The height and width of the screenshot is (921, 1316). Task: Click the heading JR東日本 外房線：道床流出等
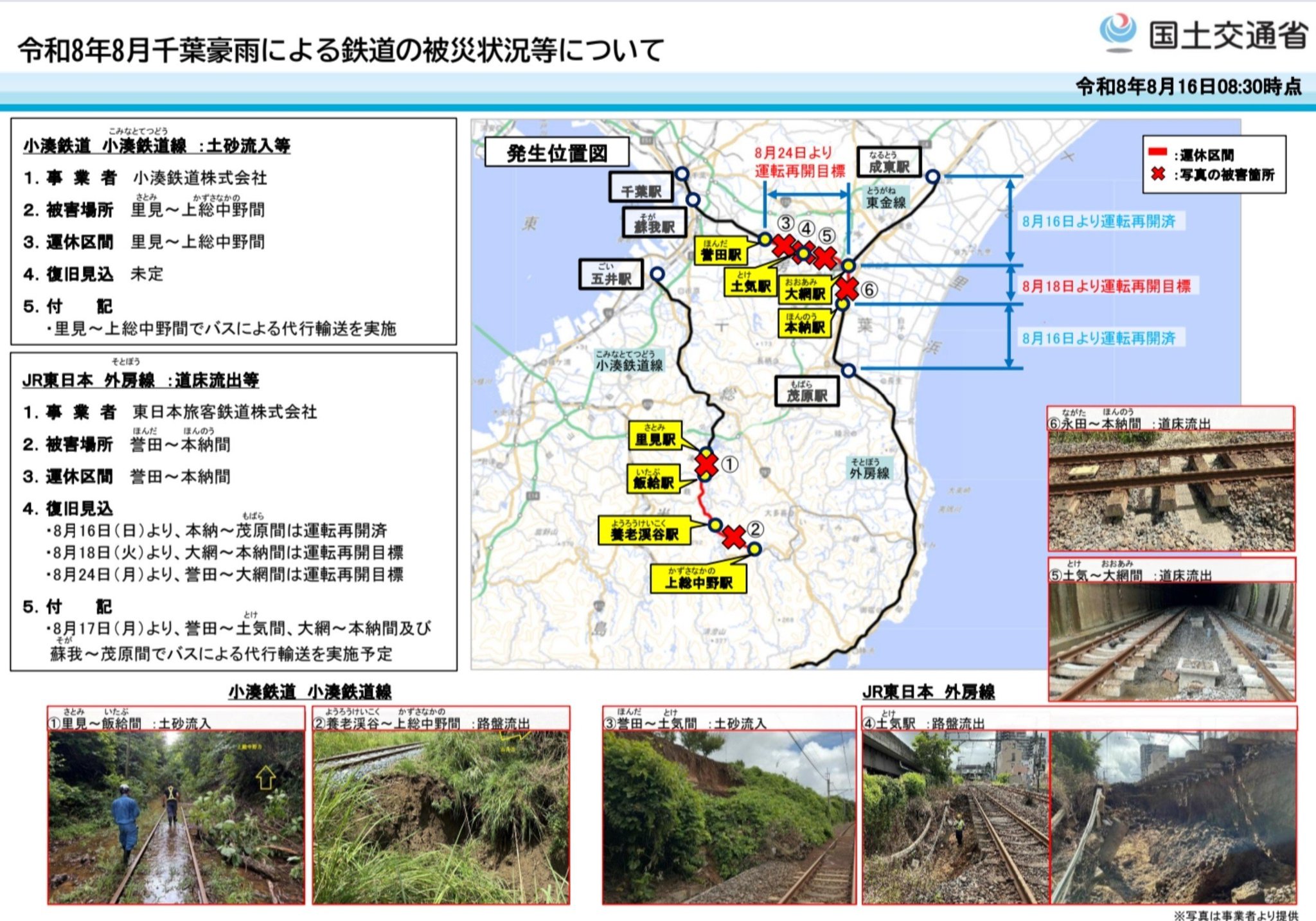[141, 380]
